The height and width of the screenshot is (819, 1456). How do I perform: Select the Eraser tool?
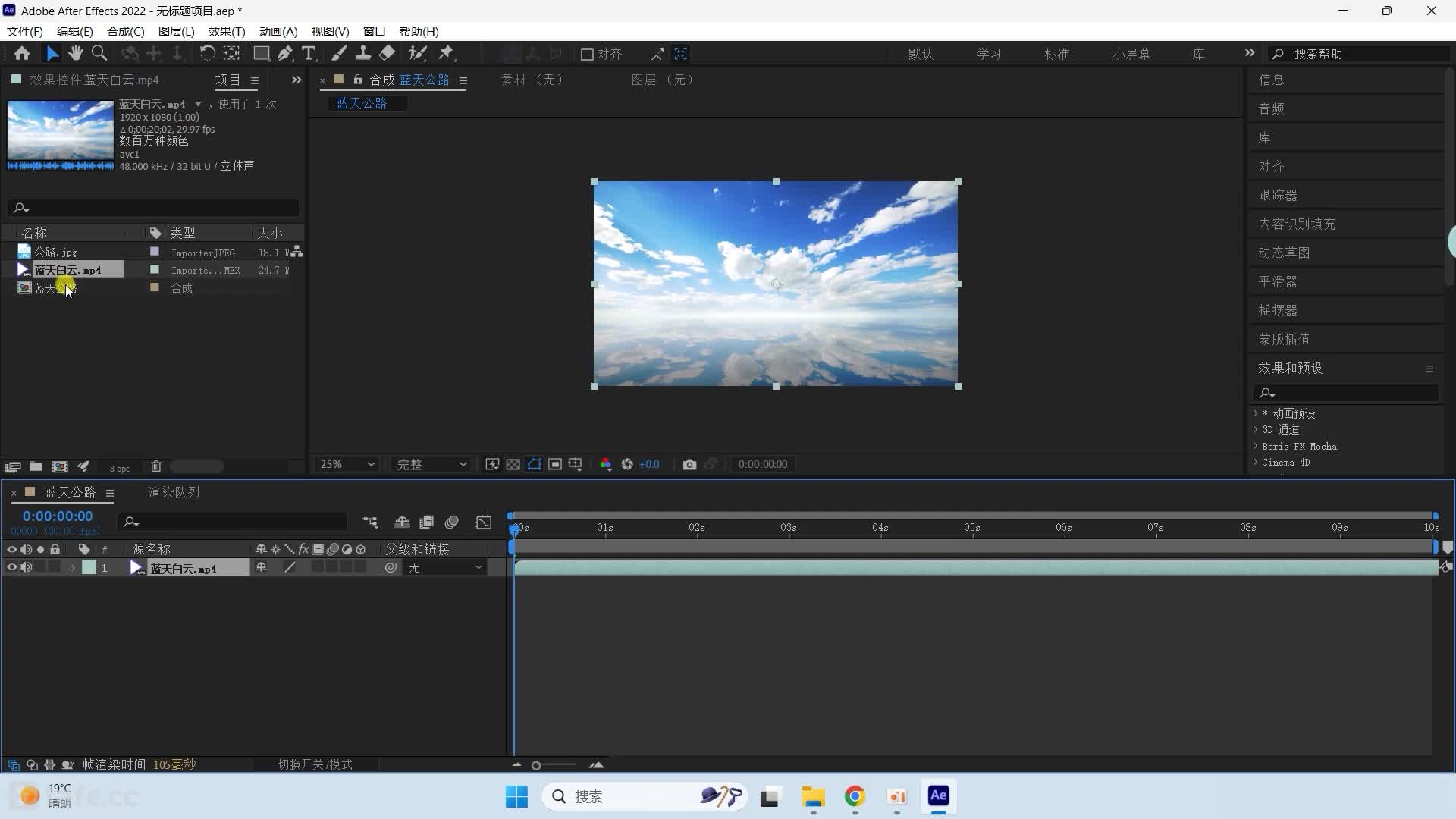(388, 54)
